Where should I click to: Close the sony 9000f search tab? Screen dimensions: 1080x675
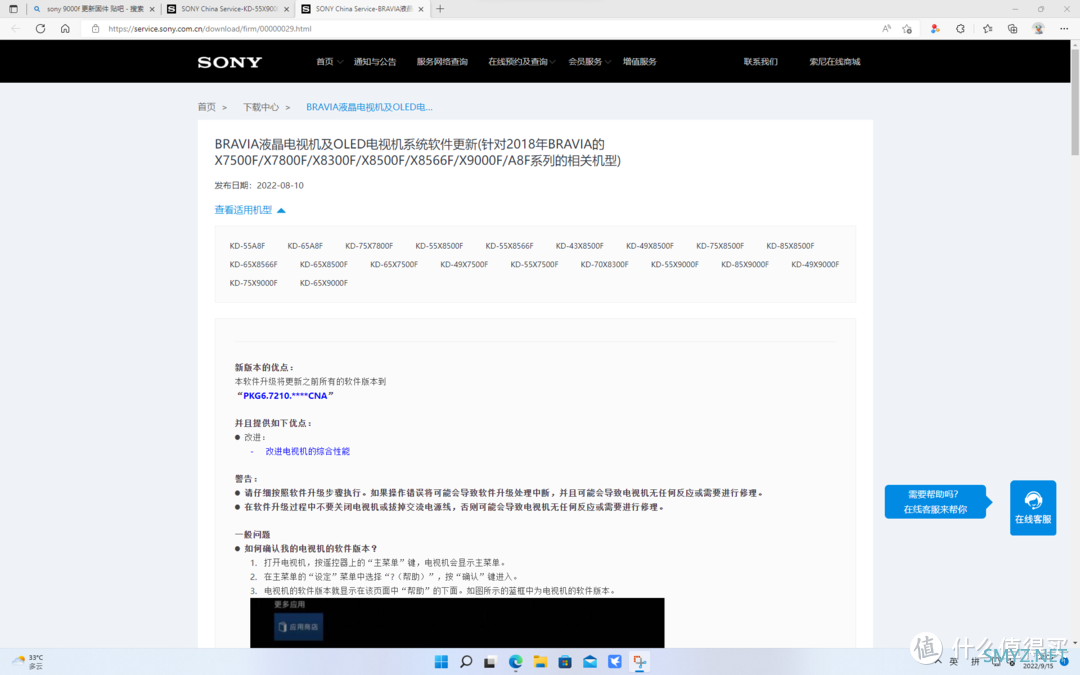pyautogui.click(x=152, y=9)
